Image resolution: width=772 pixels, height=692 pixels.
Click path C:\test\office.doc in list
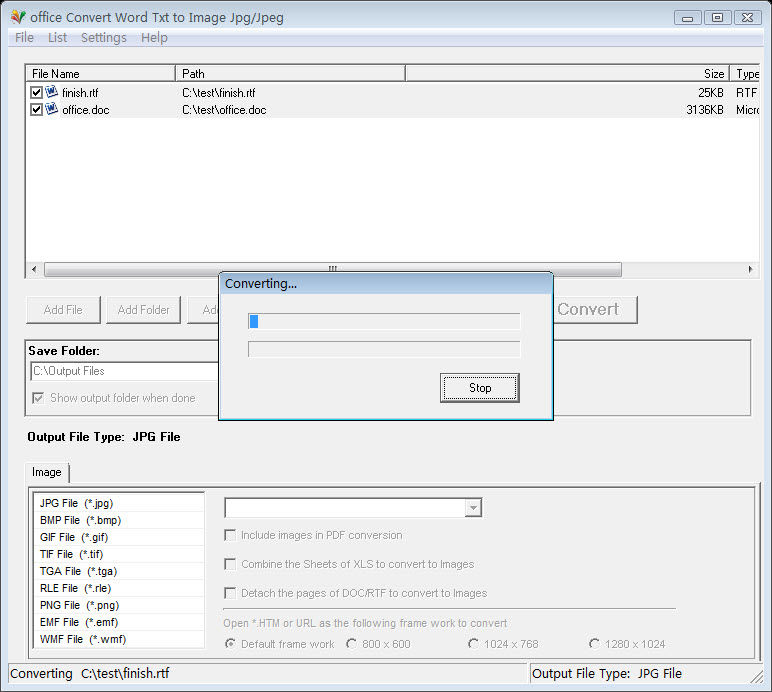pyautogui.click(x=224, y=110)
